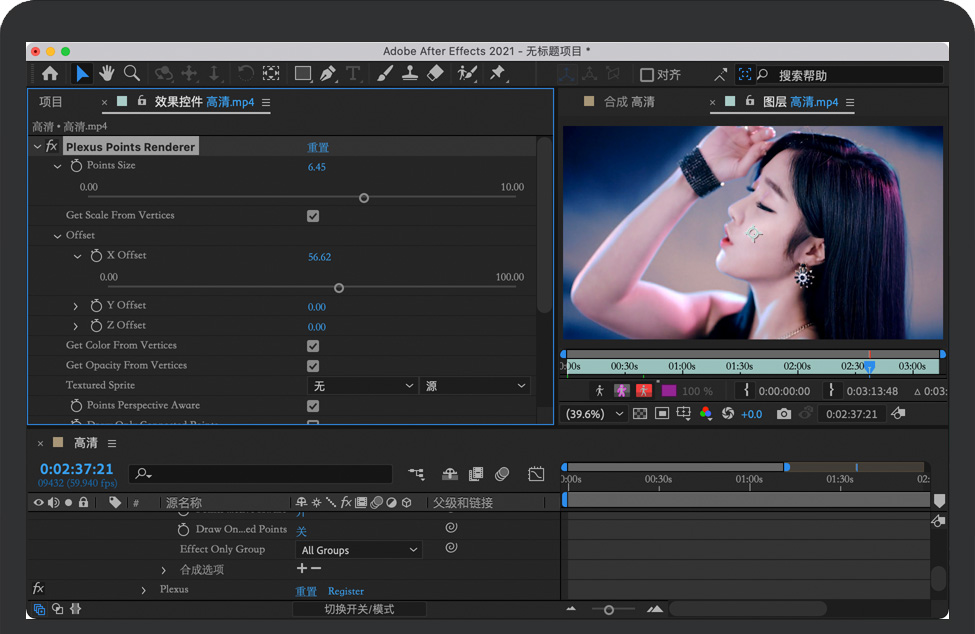Screen dimensions: 975x634
Task: Select the Puppet Pin tool
Action: tap(497, 73)
